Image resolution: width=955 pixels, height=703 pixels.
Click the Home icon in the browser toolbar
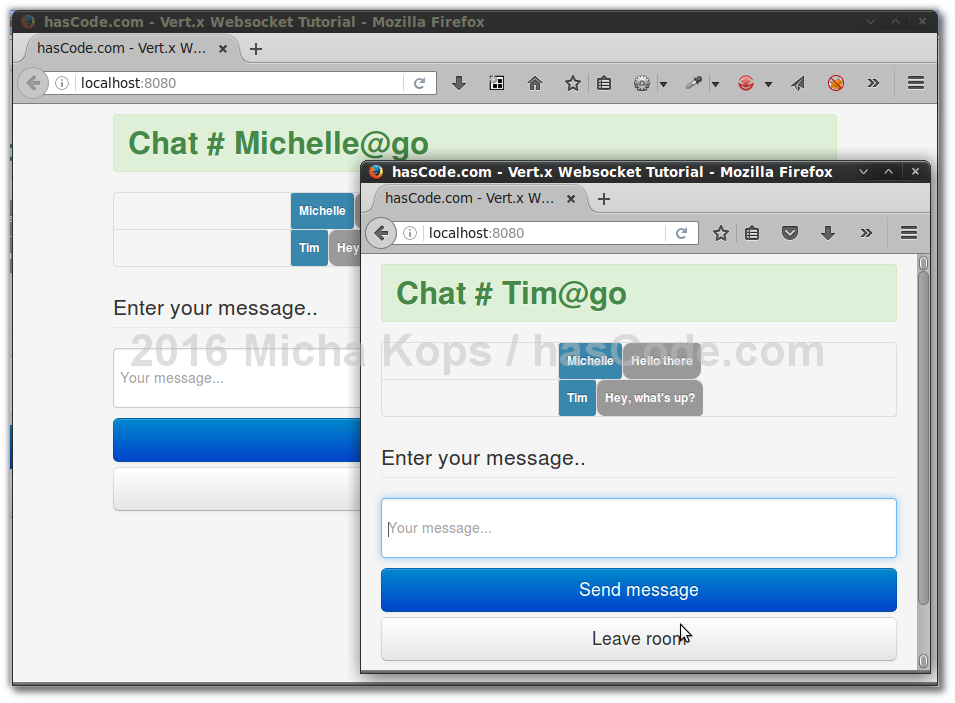[x=535, y=83]
